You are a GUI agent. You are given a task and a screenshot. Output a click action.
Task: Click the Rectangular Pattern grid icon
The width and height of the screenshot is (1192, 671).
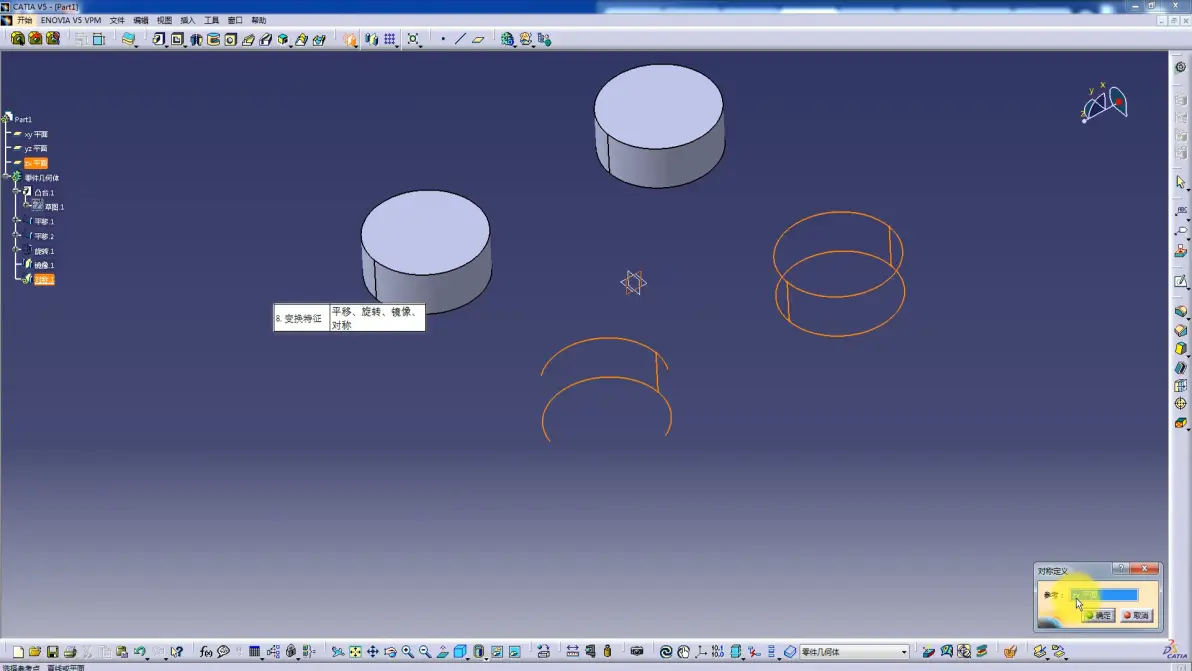390,39
